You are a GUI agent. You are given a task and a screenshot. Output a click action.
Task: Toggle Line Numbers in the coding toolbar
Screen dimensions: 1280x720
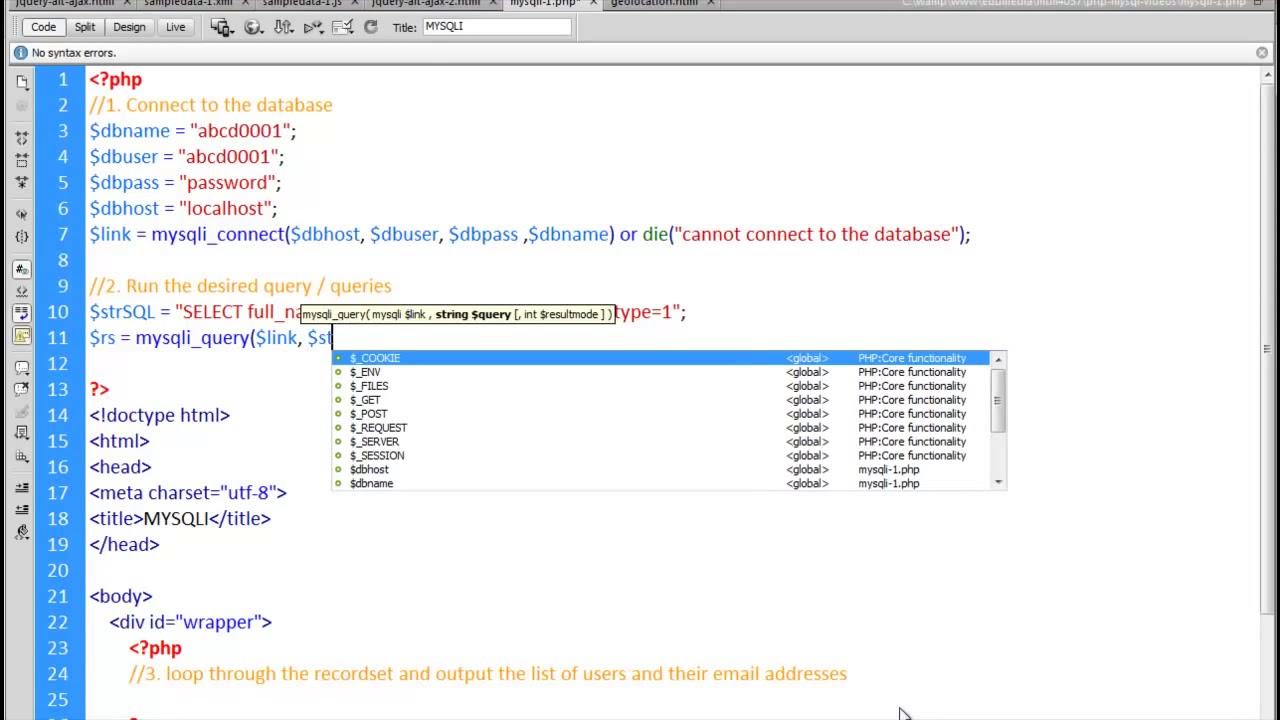22,269
